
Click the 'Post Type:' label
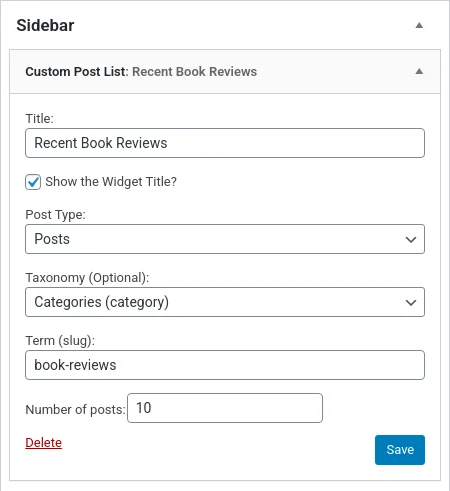pyautogui.click(x=55, y=215)
